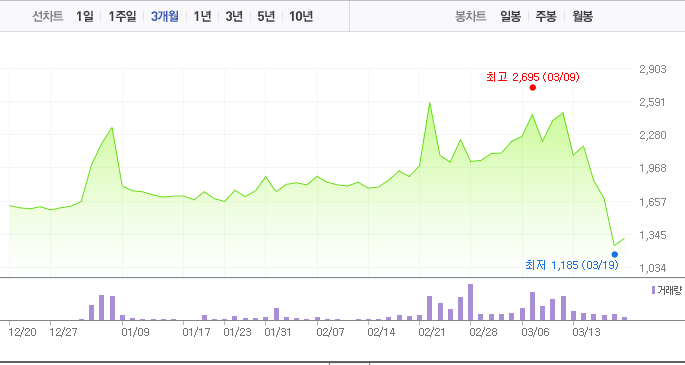Click the 봉차트 section label

pyautogui.click(x=471, y=17)
